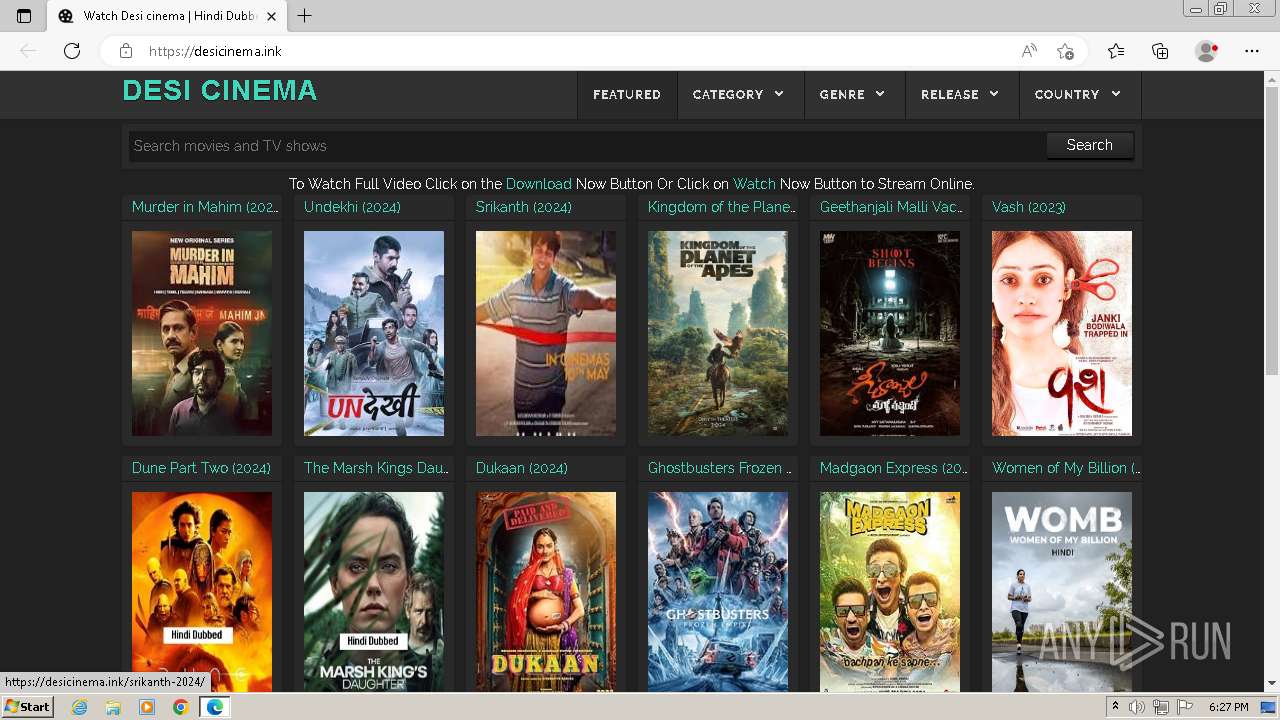1280x720 pixels.
Task: Open Edge Settings and more menu
Action: (x=1252, y=51)
